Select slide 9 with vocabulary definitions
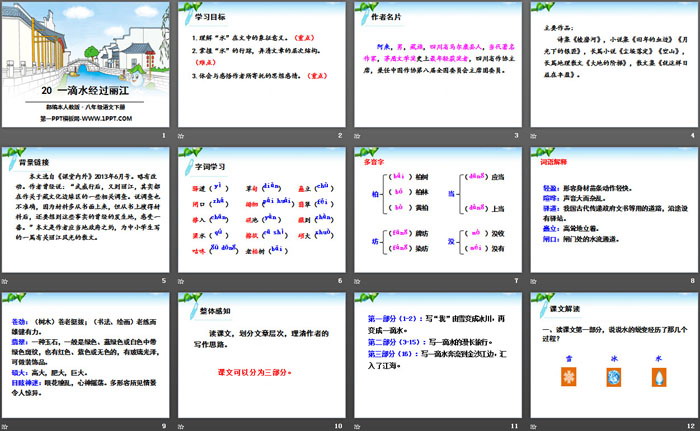Viewport: 700px width, 431px height. [86, 354]
